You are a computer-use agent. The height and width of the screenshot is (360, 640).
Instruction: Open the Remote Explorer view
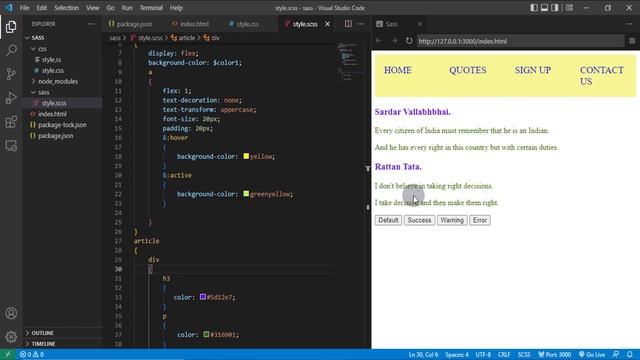coord(11,146)
